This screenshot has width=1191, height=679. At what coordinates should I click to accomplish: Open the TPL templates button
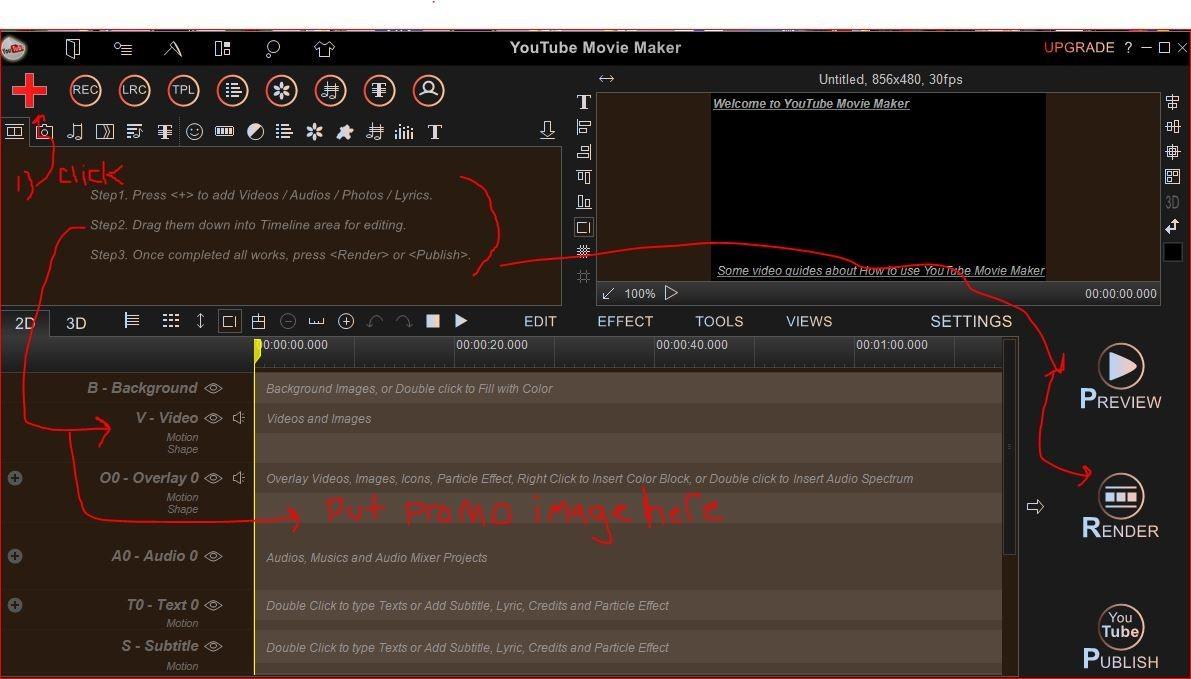click(183, 90)
